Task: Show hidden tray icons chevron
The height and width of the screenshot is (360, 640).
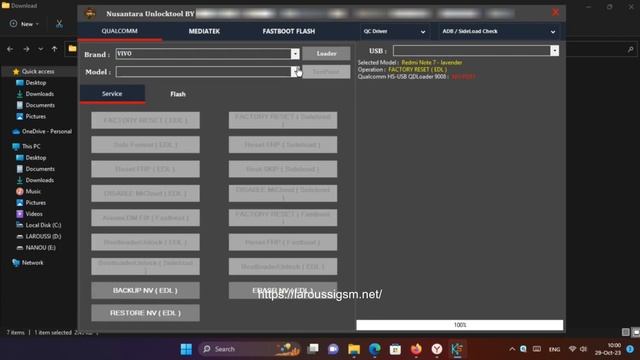Action: point(512,349)
